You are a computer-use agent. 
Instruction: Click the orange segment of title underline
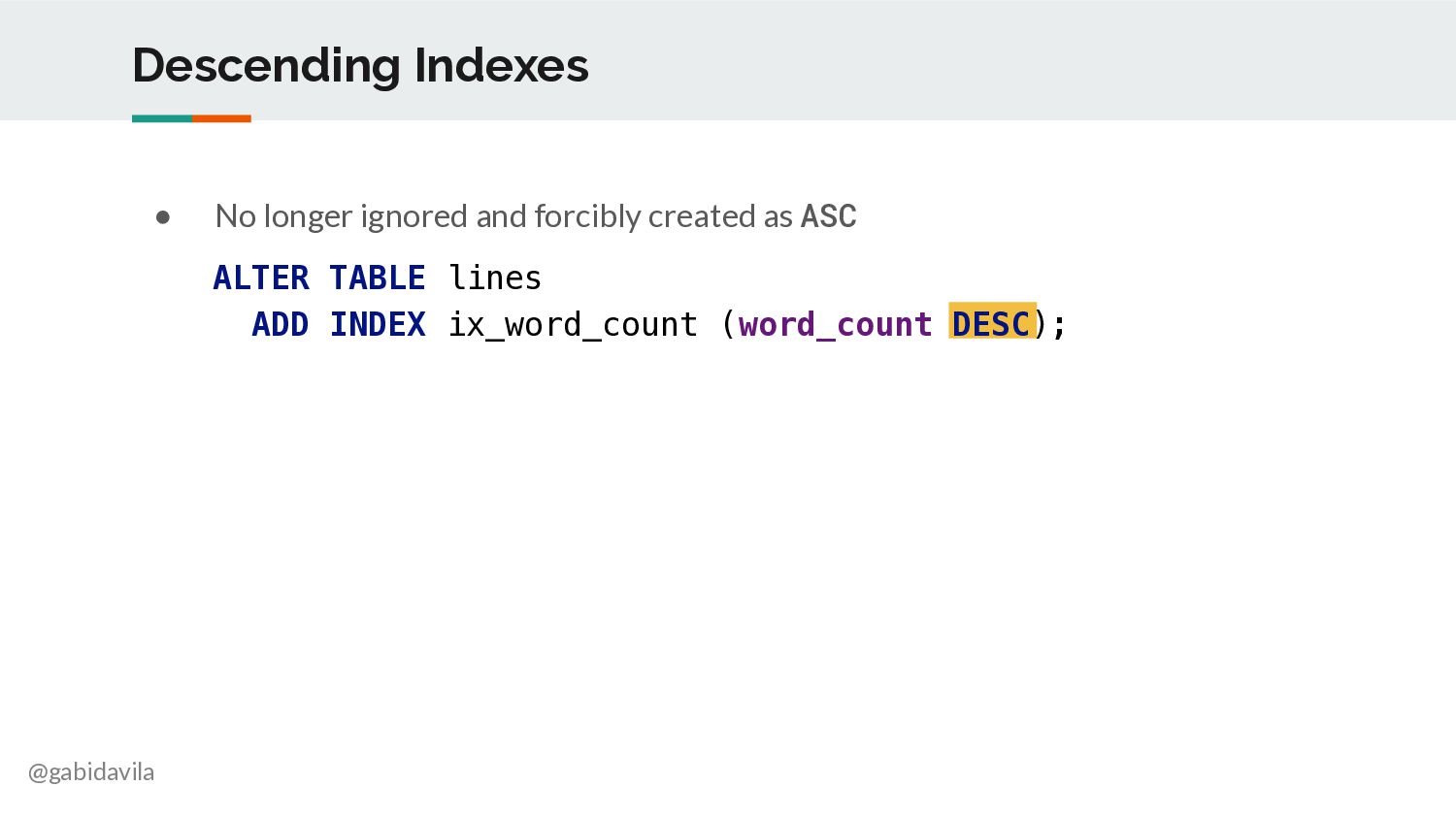221,118
